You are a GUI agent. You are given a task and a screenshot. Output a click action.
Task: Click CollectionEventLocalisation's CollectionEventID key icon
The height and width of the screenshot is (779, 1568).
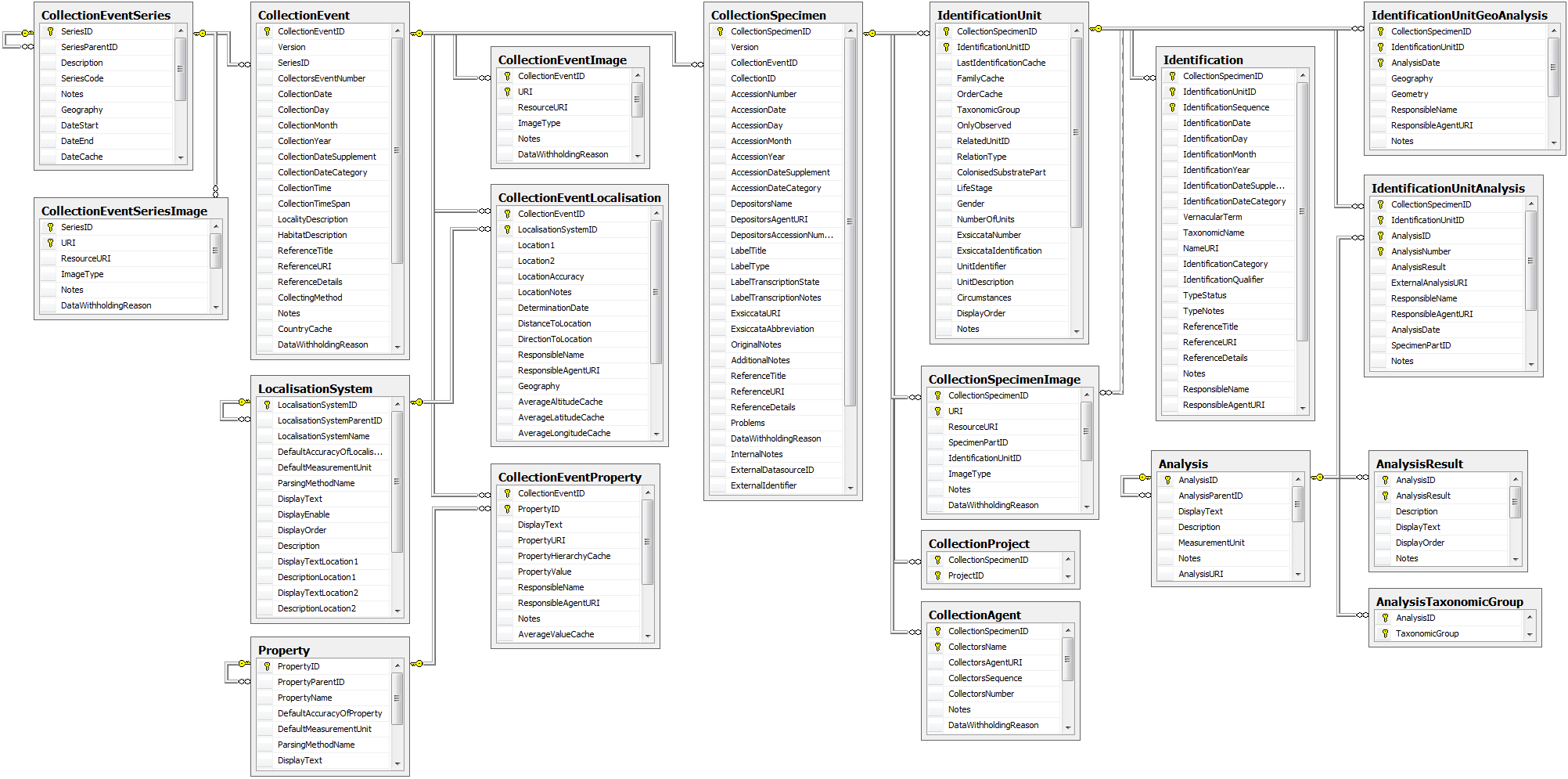[x=507, y=214]
